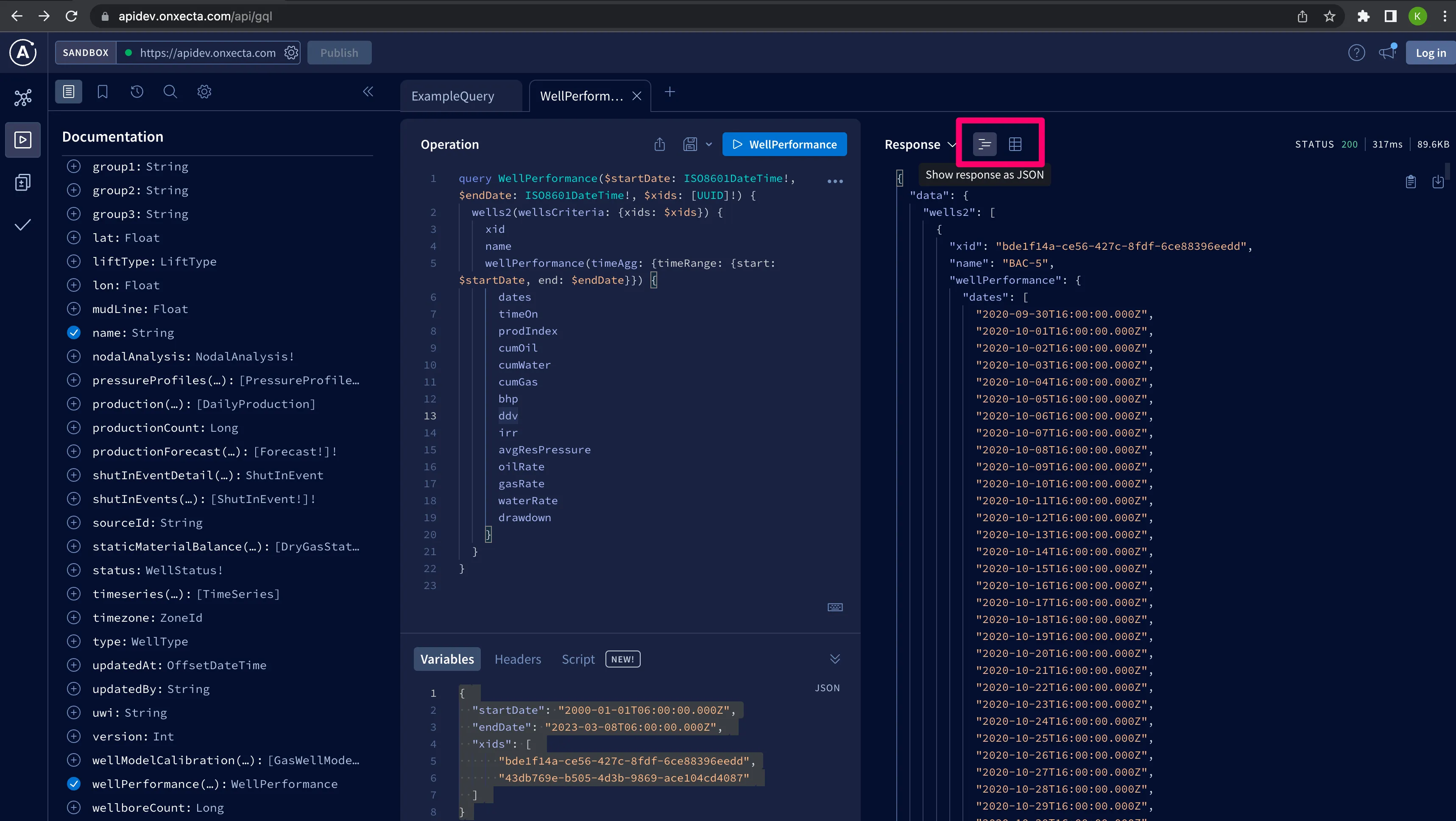Open the Script tab
The image size is (1456, 821).
click(x=578, y=659)
